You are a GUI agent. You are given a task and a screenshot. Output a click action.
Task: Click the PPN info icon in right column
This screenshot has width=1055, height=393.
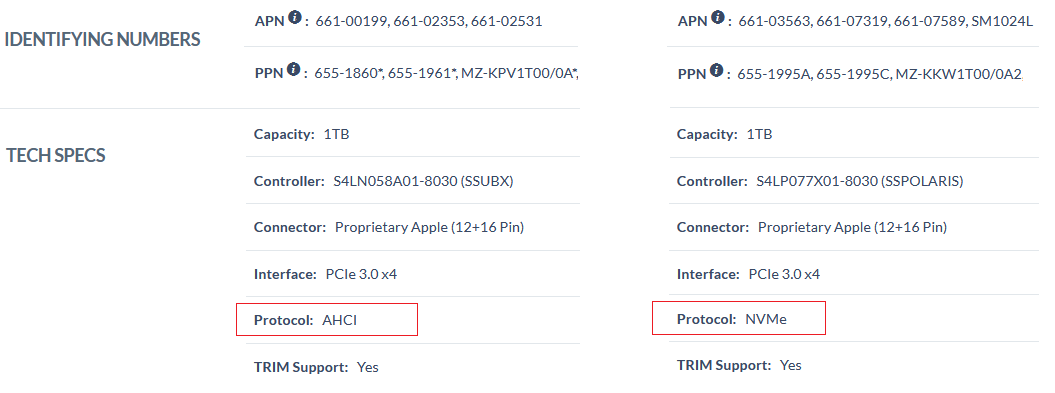717,69
